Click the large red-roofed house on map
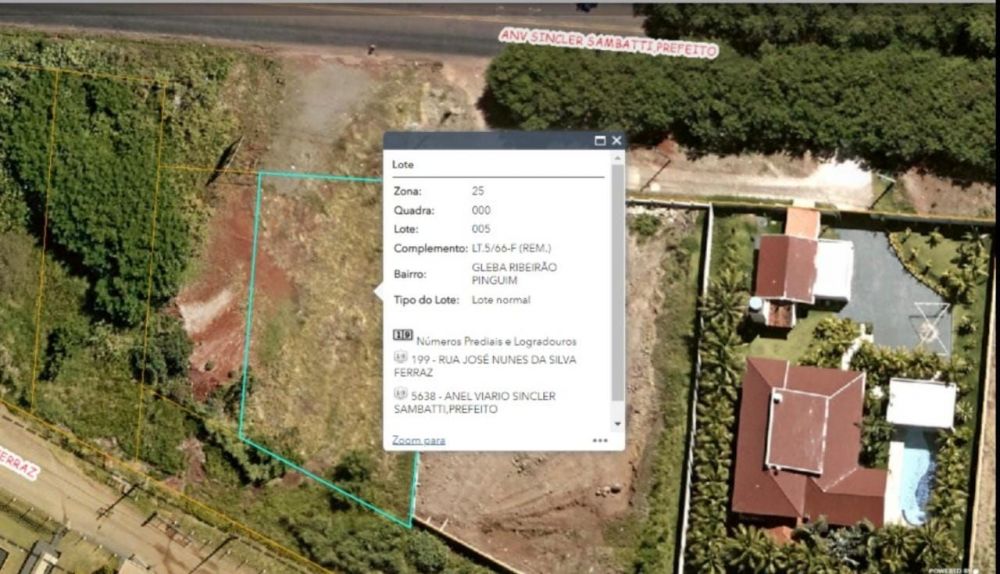The width and height of the screenshot is (1000, 574). pos(804,440)
